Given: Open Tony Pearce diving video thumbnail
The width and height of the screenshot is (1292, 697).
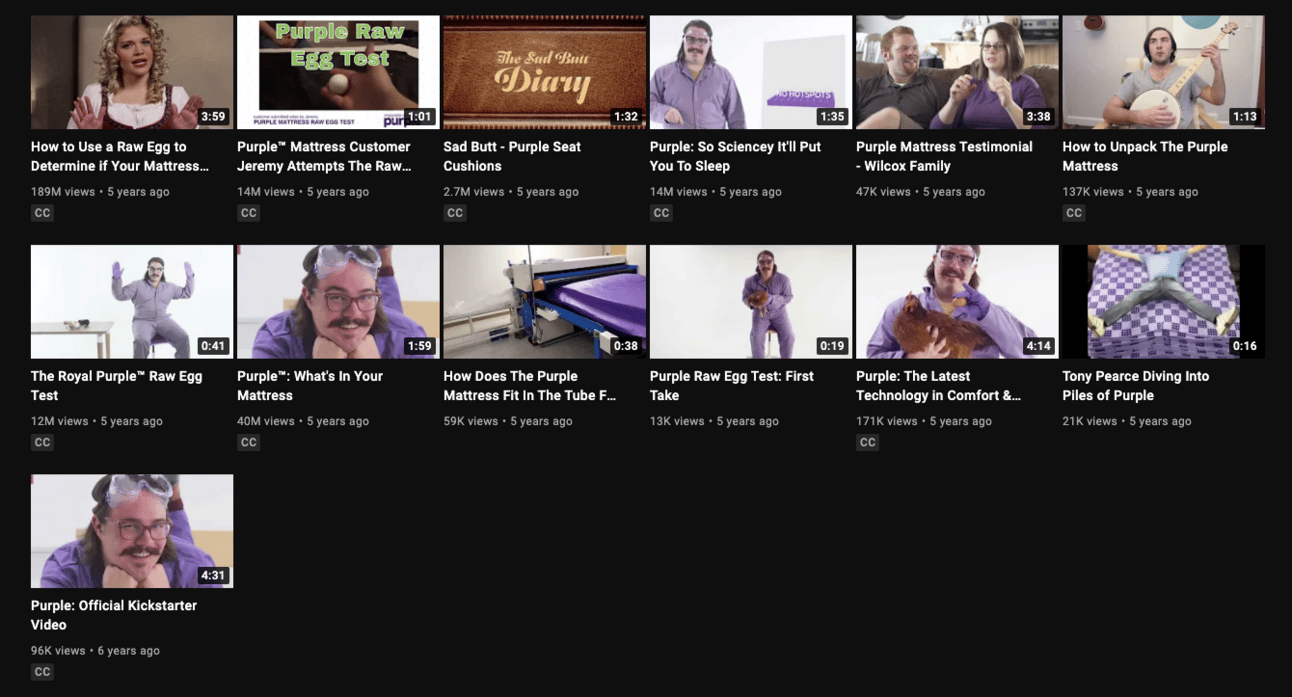Looking at the screenshot, I should 1163,301.
